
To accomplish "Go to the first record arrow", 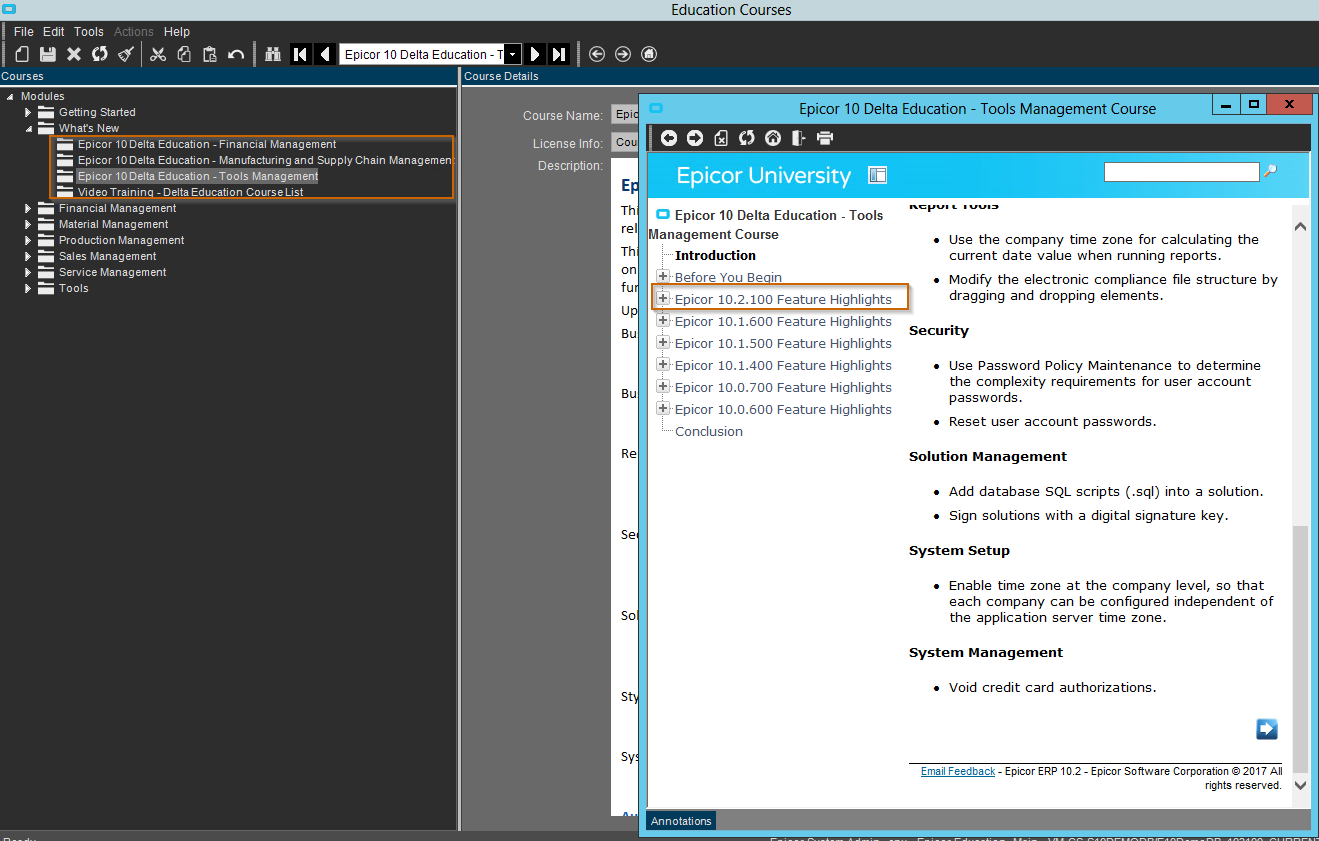I will tap(300, 54).
